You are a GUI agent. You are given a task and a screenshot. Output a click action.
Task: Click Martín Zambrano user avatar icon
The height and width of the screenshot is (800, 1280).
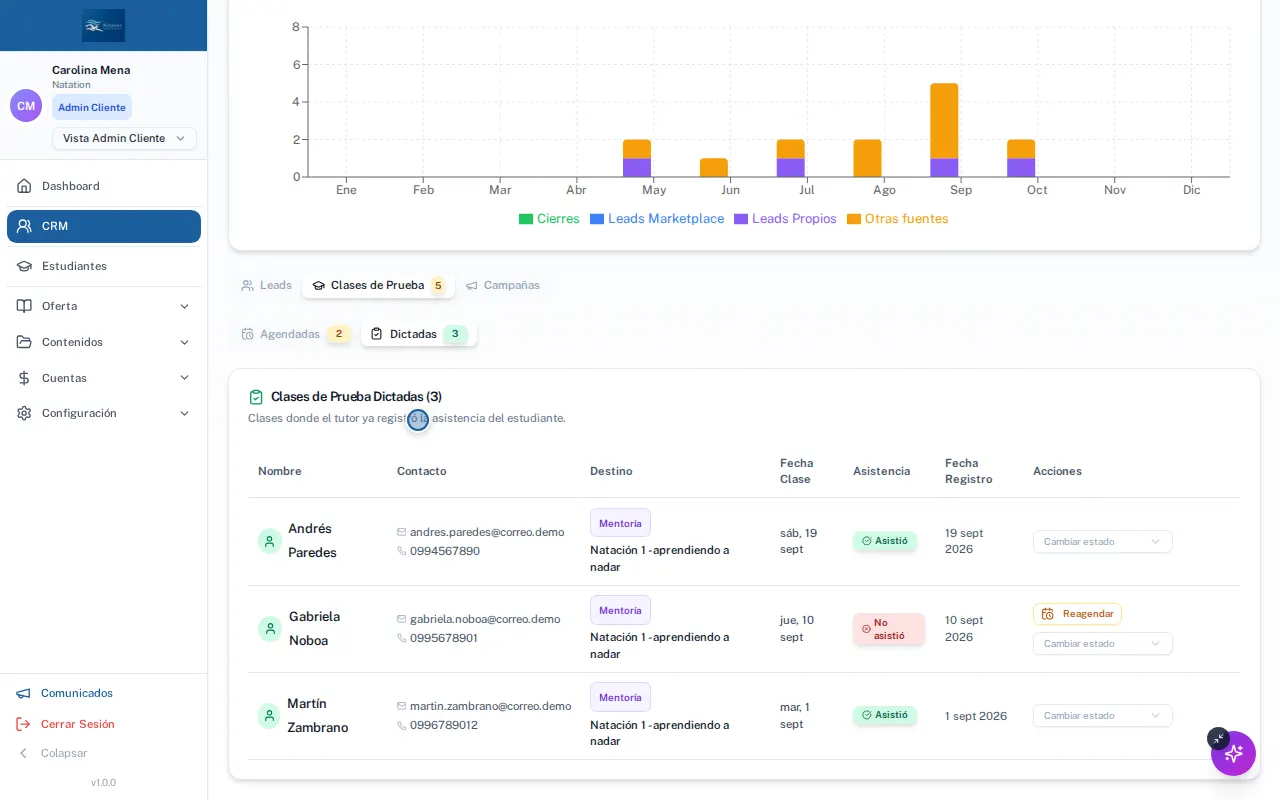click(x=270, y=716)
